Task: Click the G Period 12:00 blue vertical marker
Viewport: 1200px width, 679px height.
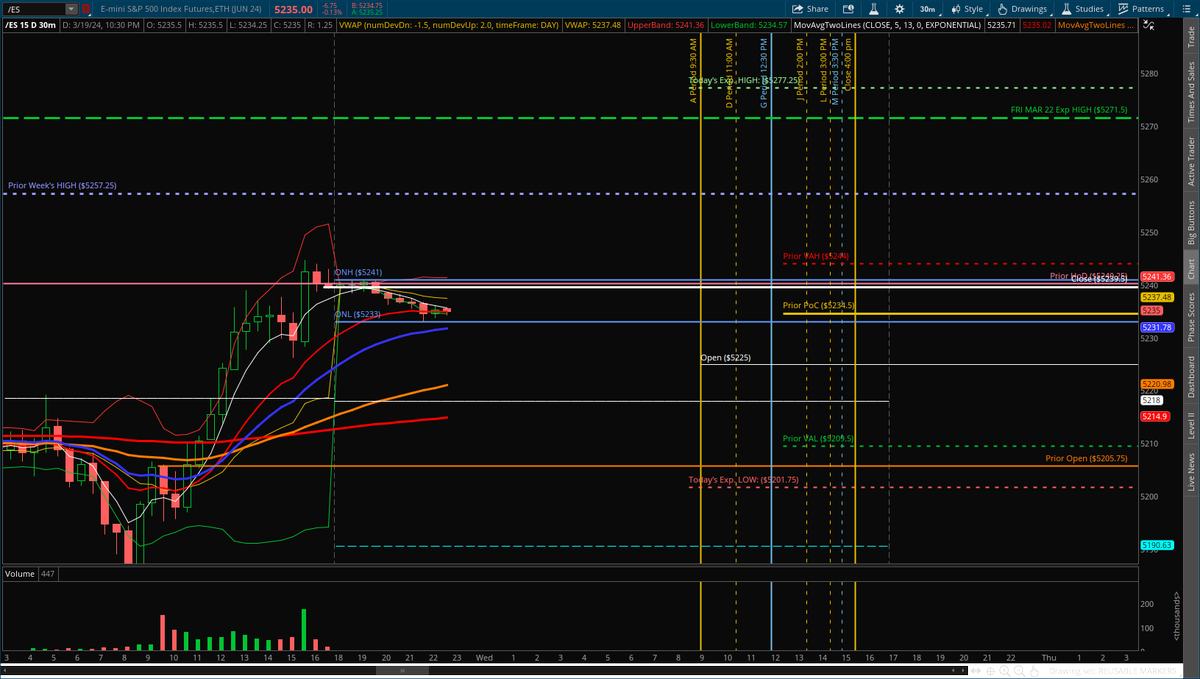Action: tap(771, 300)
